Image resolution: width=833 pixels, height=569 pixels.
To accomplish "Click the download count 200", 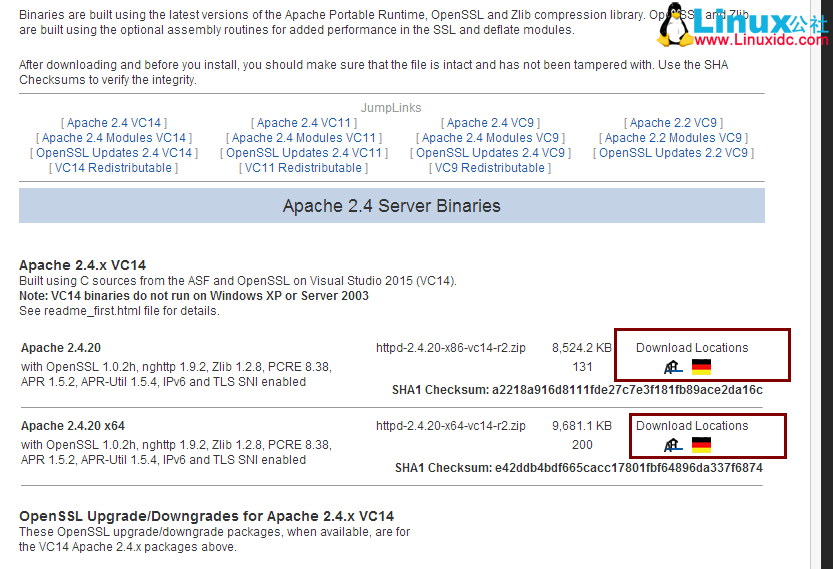I will (582, 445).
